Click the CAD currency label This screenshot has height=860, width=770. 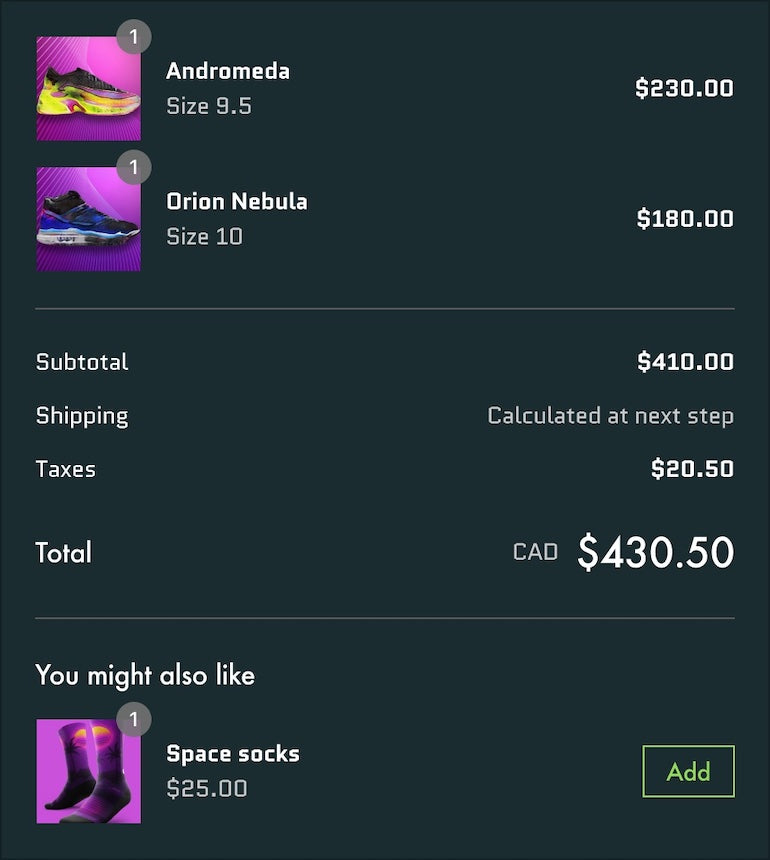point(535,552)
